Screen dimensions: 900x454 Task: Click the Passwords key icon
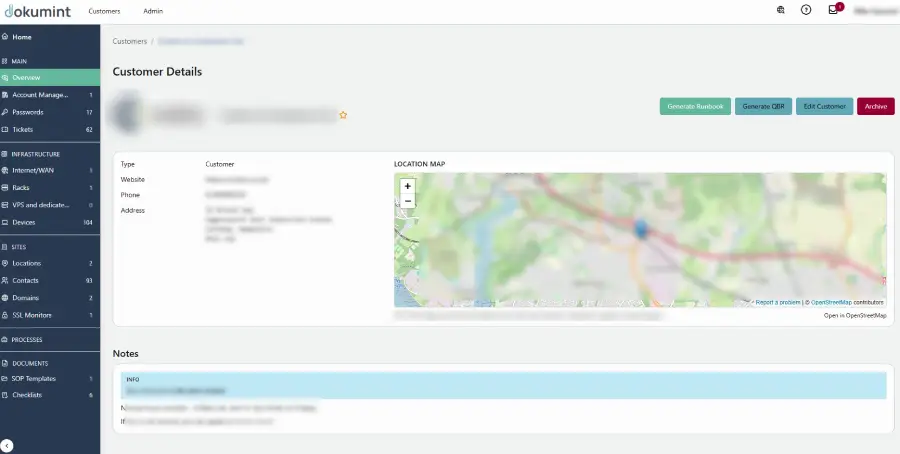click(5, 112)
